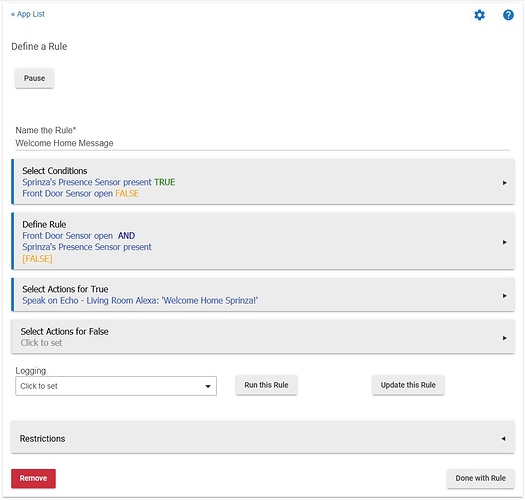This screenshot has width=525, height=500.
Task: Expand Select Actions for True arrow
Action: [x=504, y=296]
